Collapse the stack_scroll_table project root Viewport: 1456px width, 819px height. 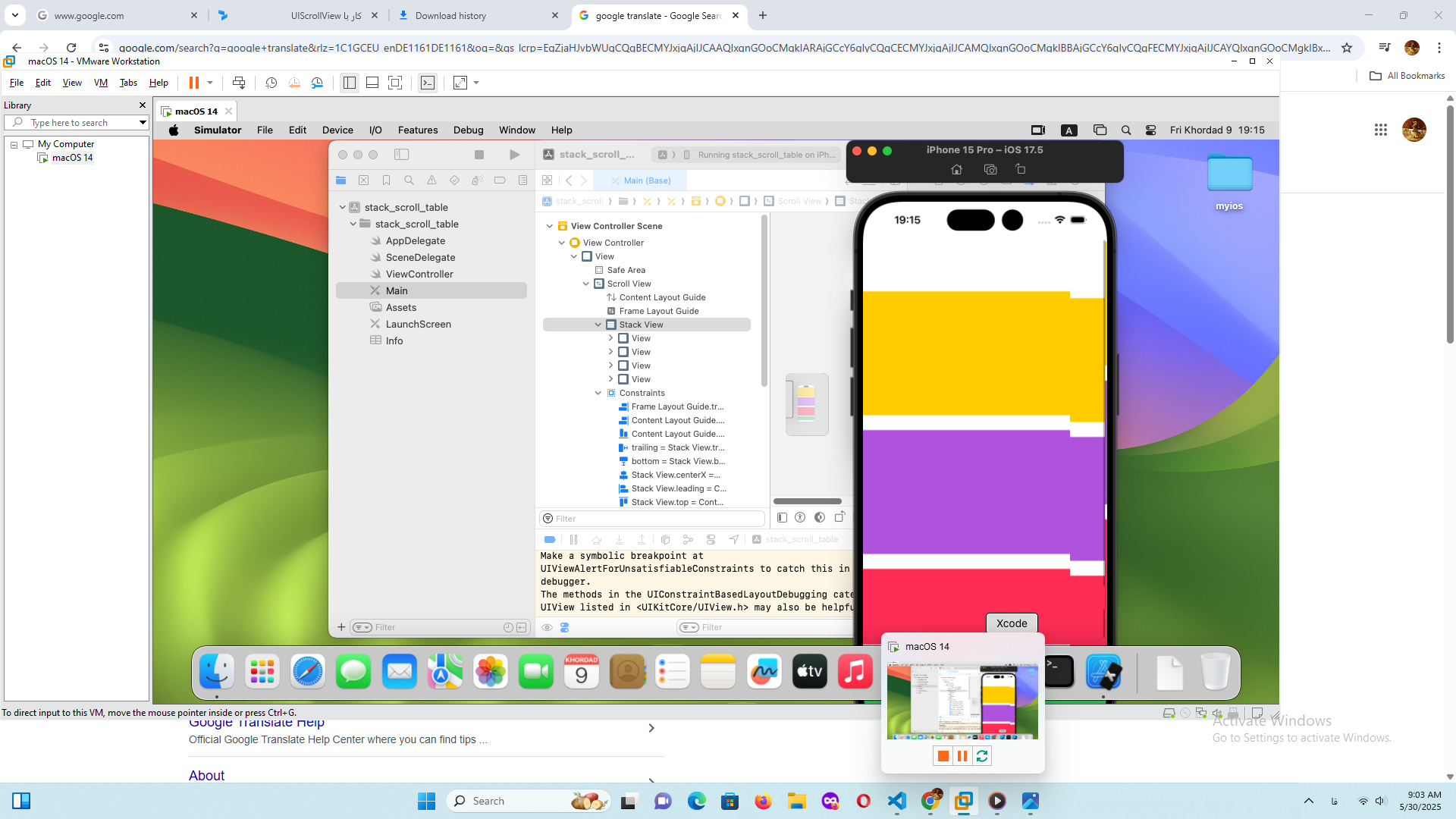(342, 207)
